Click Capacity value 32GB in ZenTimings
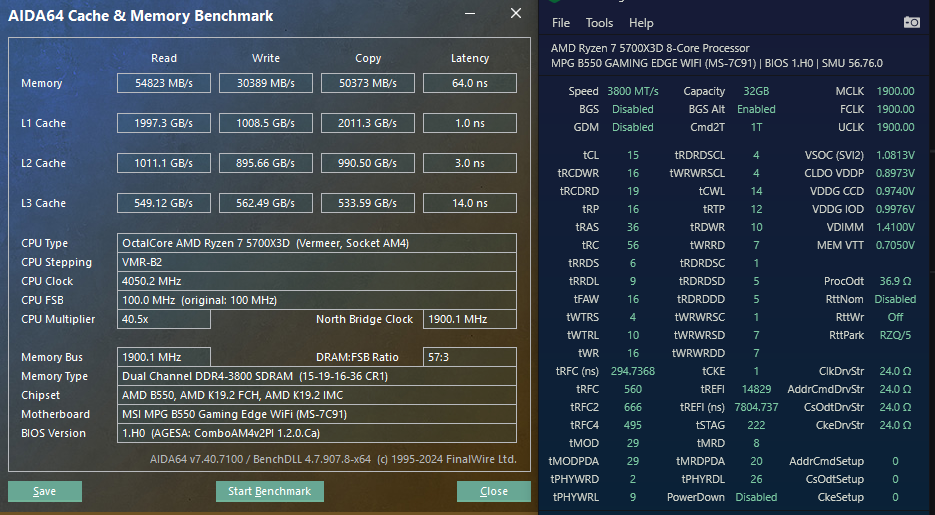 pos(756,91)
